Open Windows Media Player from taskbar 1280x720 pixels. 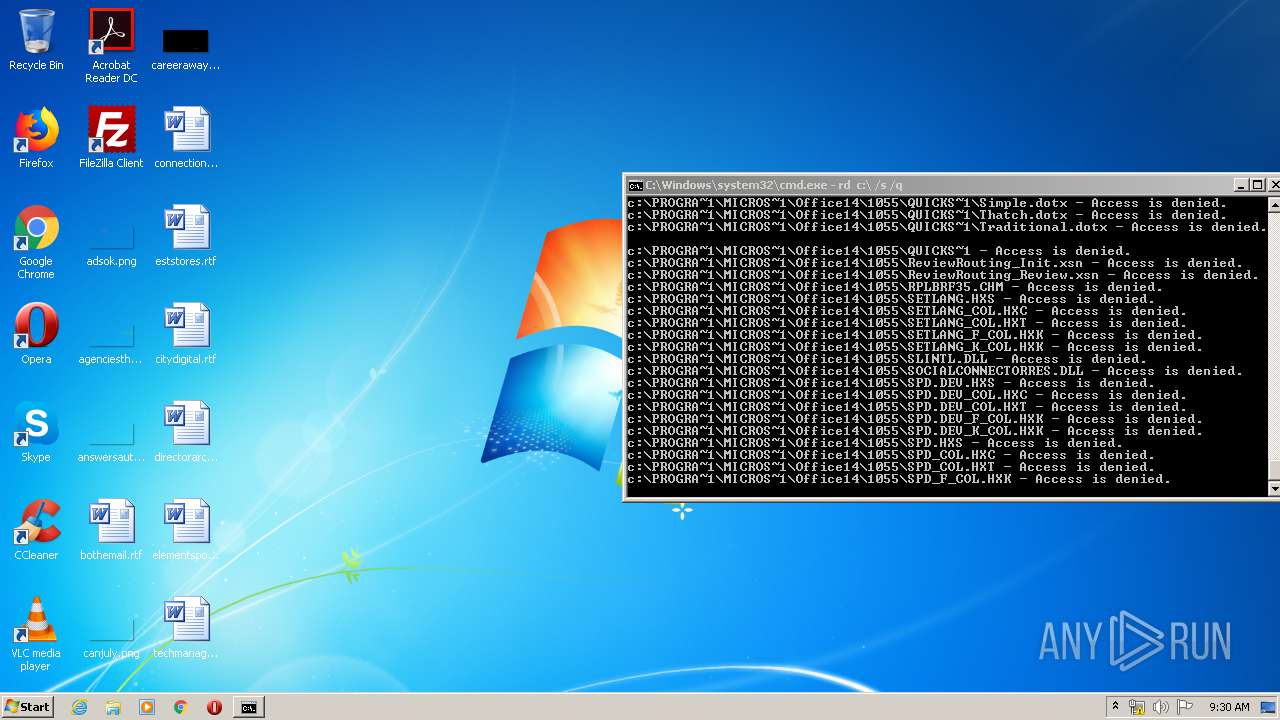(x=147, y=707)
